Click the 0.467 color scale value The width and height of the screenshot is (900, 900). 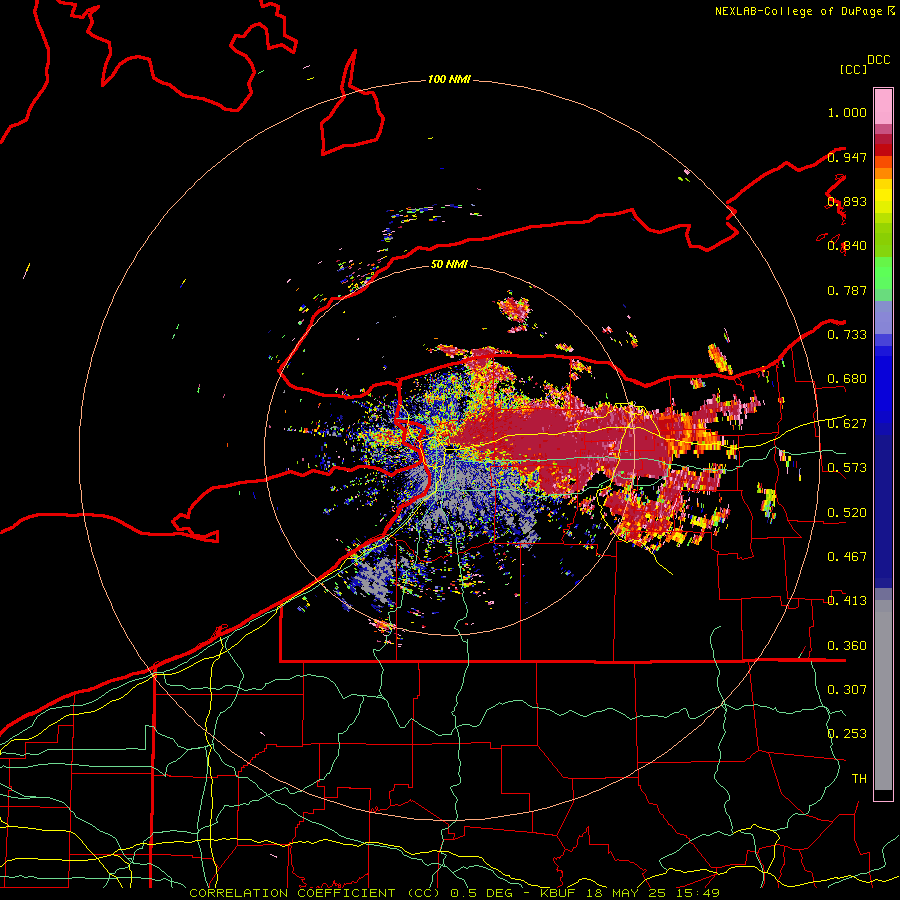pos(847,557)
